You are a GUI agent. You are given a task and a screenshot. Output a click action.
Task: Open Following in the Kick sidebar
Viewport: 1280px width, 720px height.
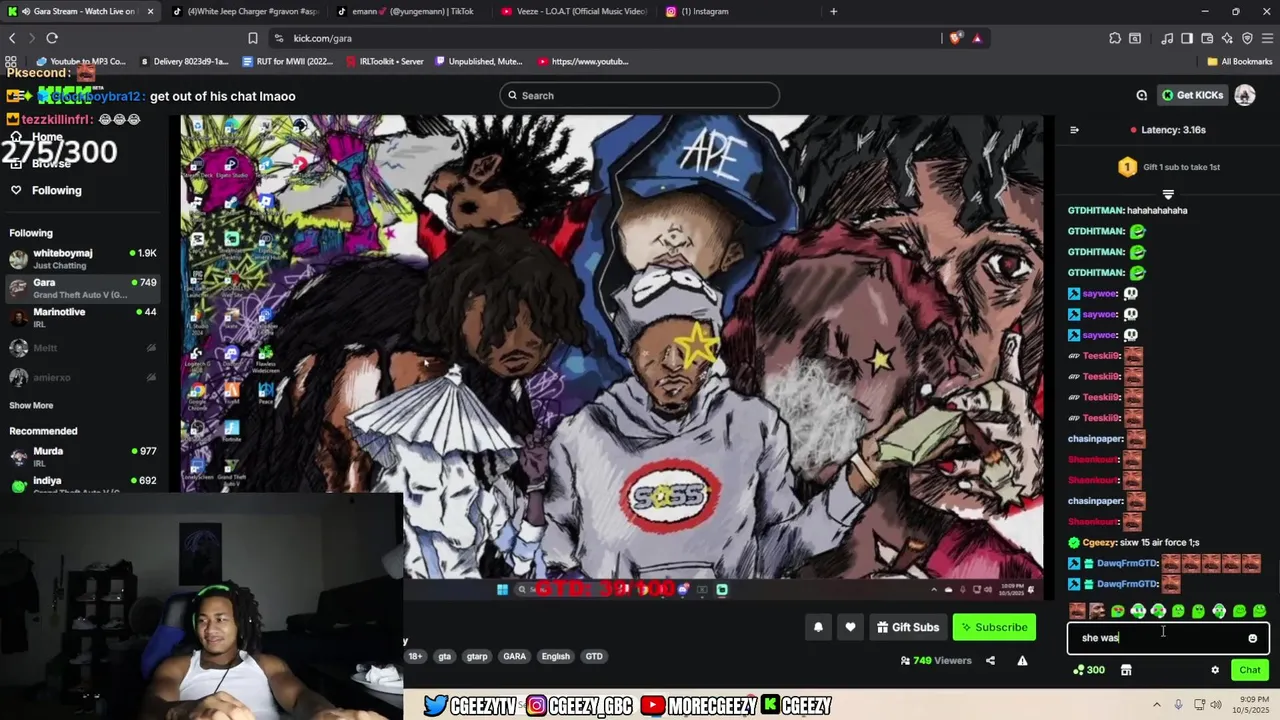pos(46,190)
